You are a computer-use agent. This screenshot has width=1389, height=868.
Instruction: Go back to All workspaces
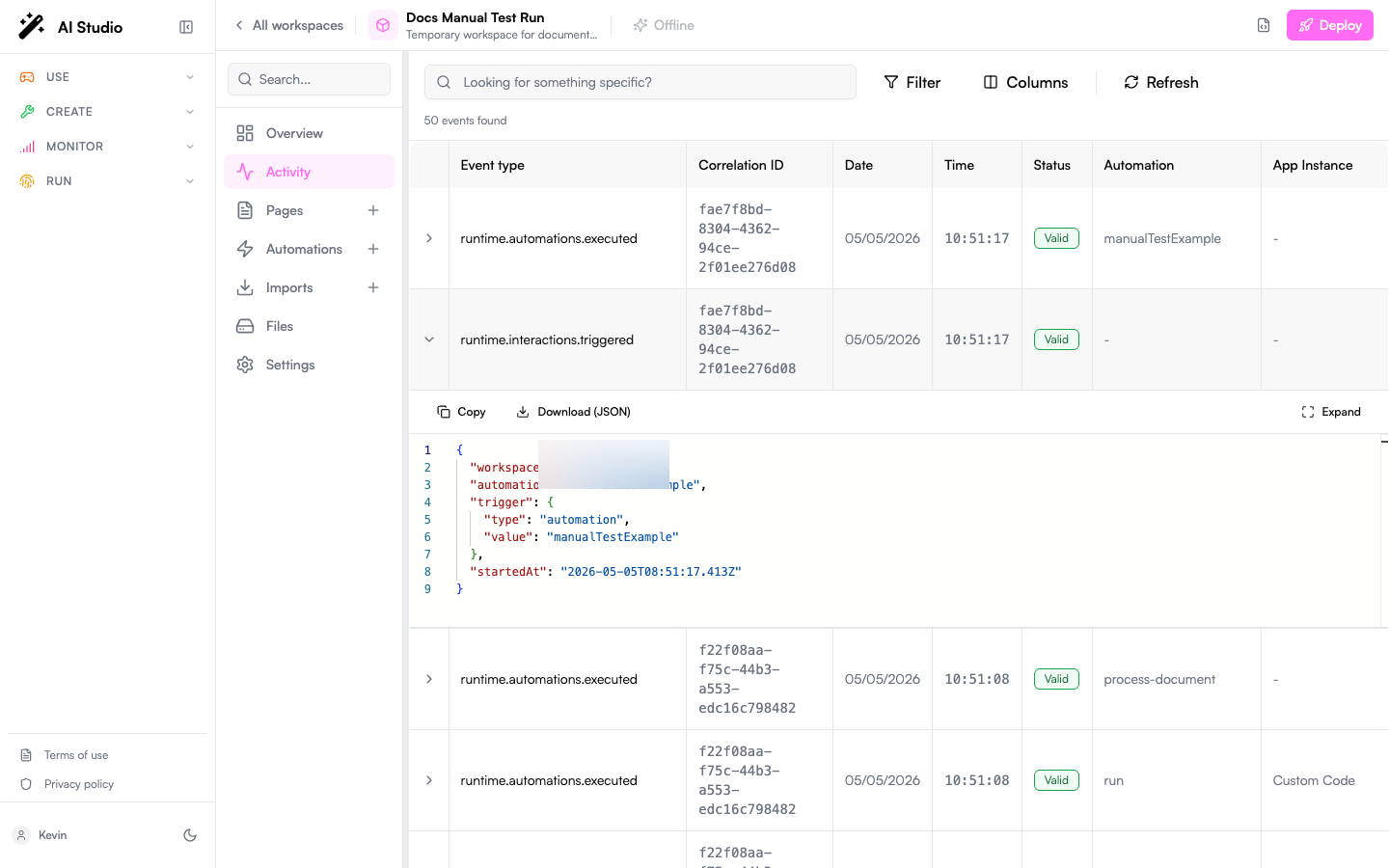coord(289,25)
